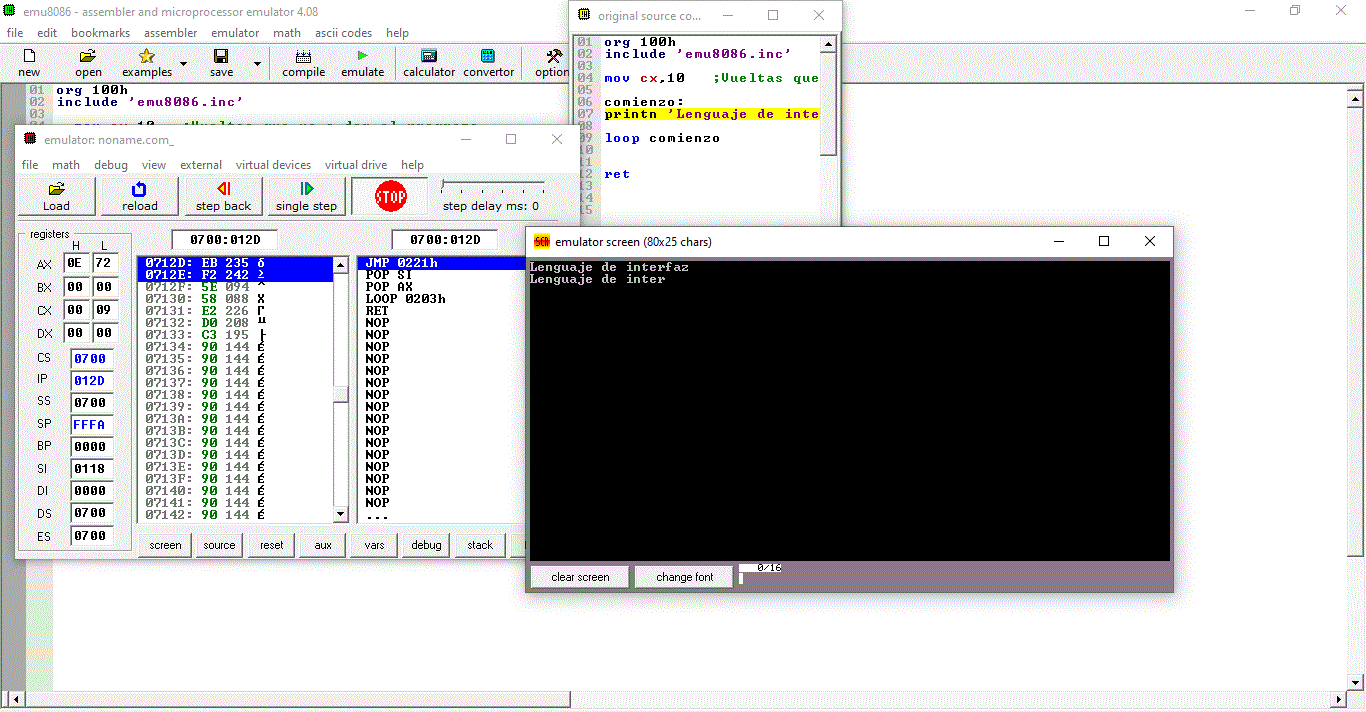Open the virtual devices menu

[x=273, y=165]
